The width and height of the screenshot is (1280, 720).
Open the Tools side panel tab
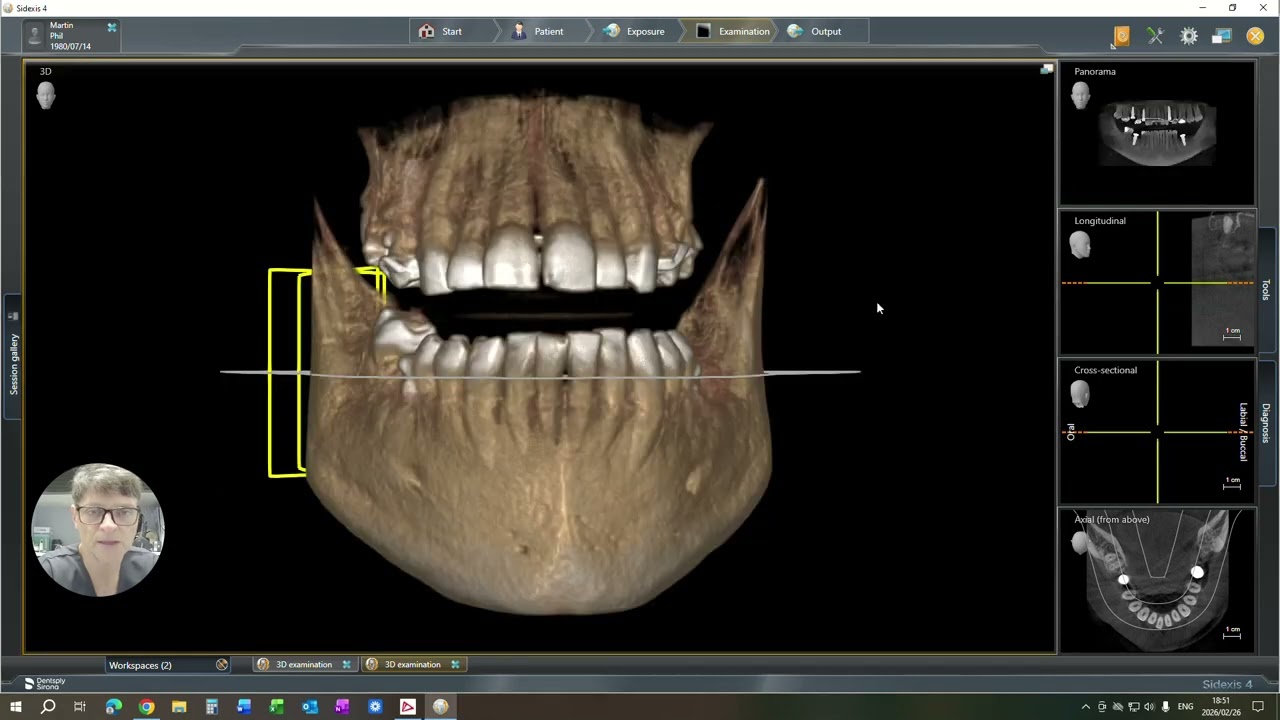(1266, 289)
